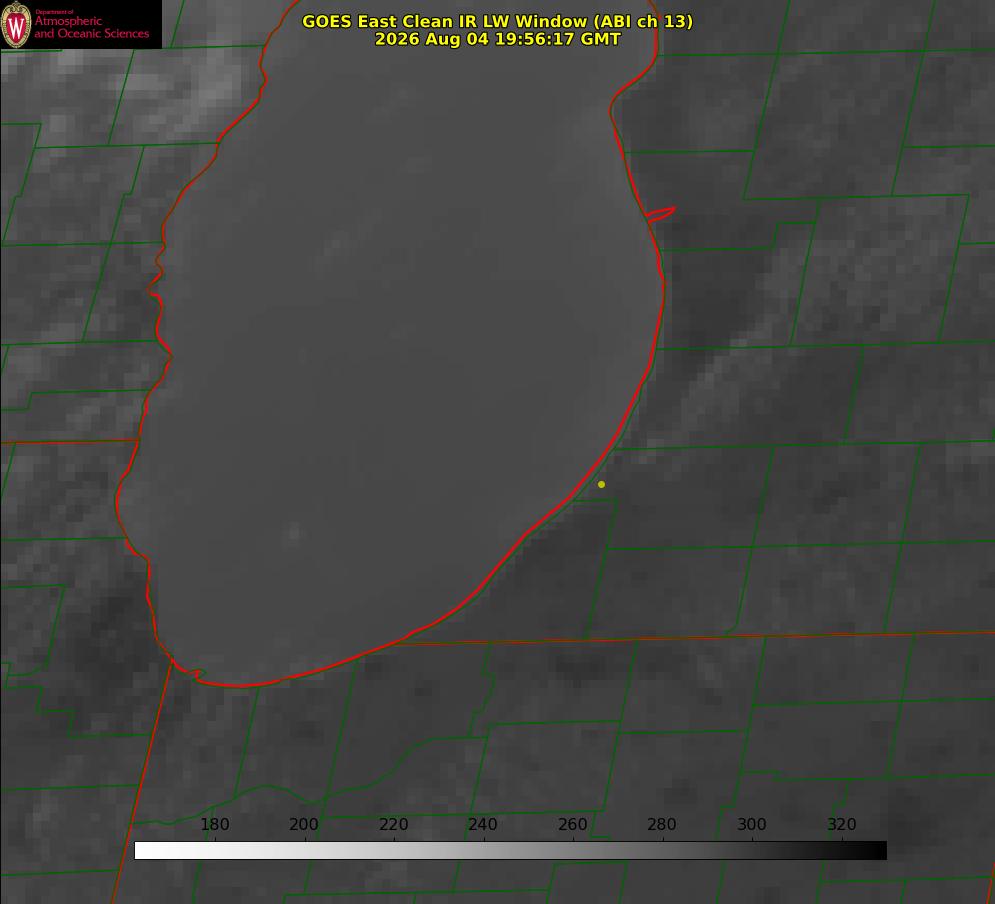Click the 260 tick label on colorbar
The image size is (995, 904).
point(572,825)
